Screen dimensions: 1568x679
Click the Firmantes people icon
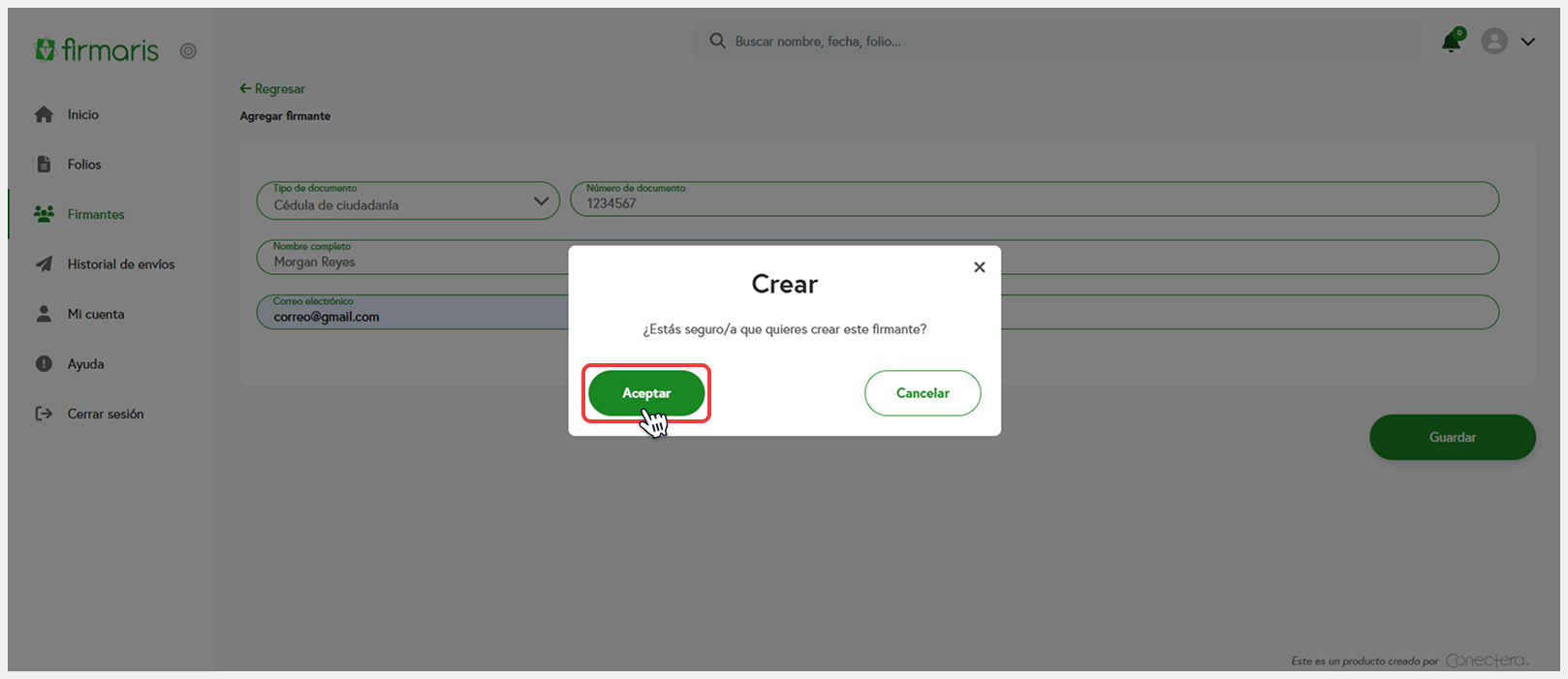click(x=44, y=214)
